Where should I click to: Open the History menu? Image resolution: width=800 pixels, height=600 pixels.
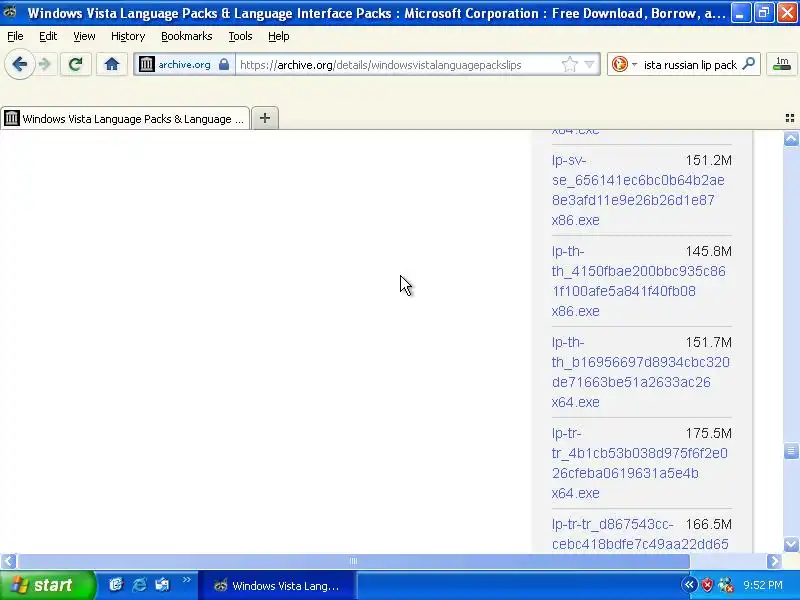point(128,36)
